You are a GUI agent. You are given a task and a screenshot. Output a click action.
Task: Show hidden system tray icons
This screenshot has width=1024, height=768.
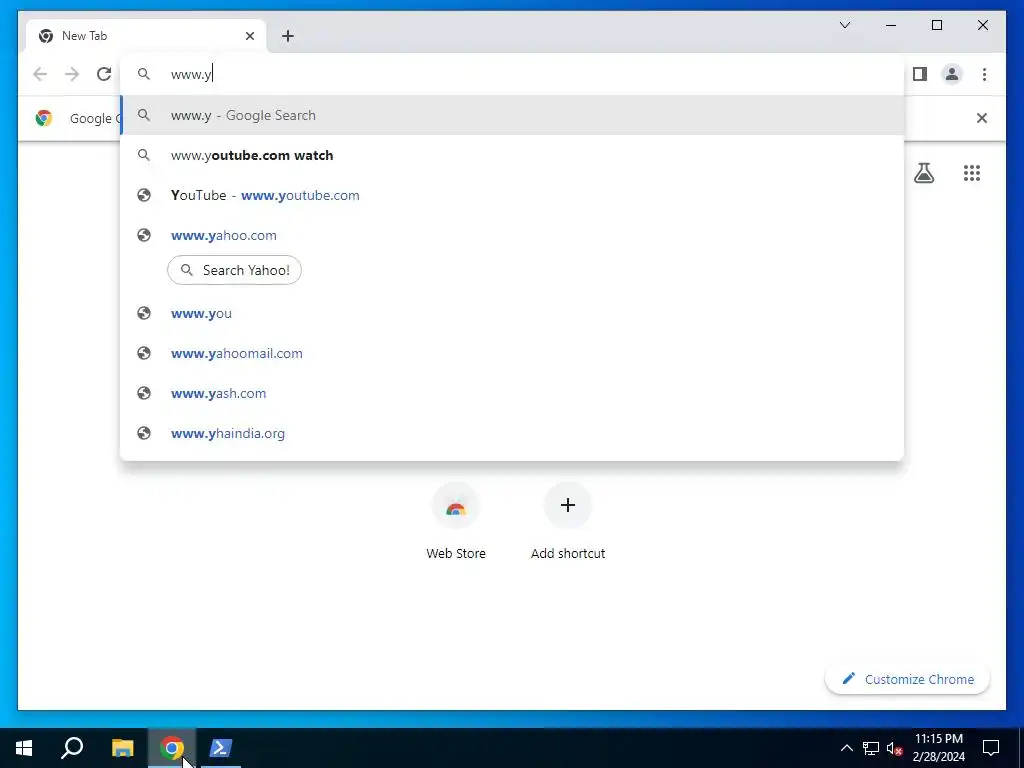pos(846,748)
